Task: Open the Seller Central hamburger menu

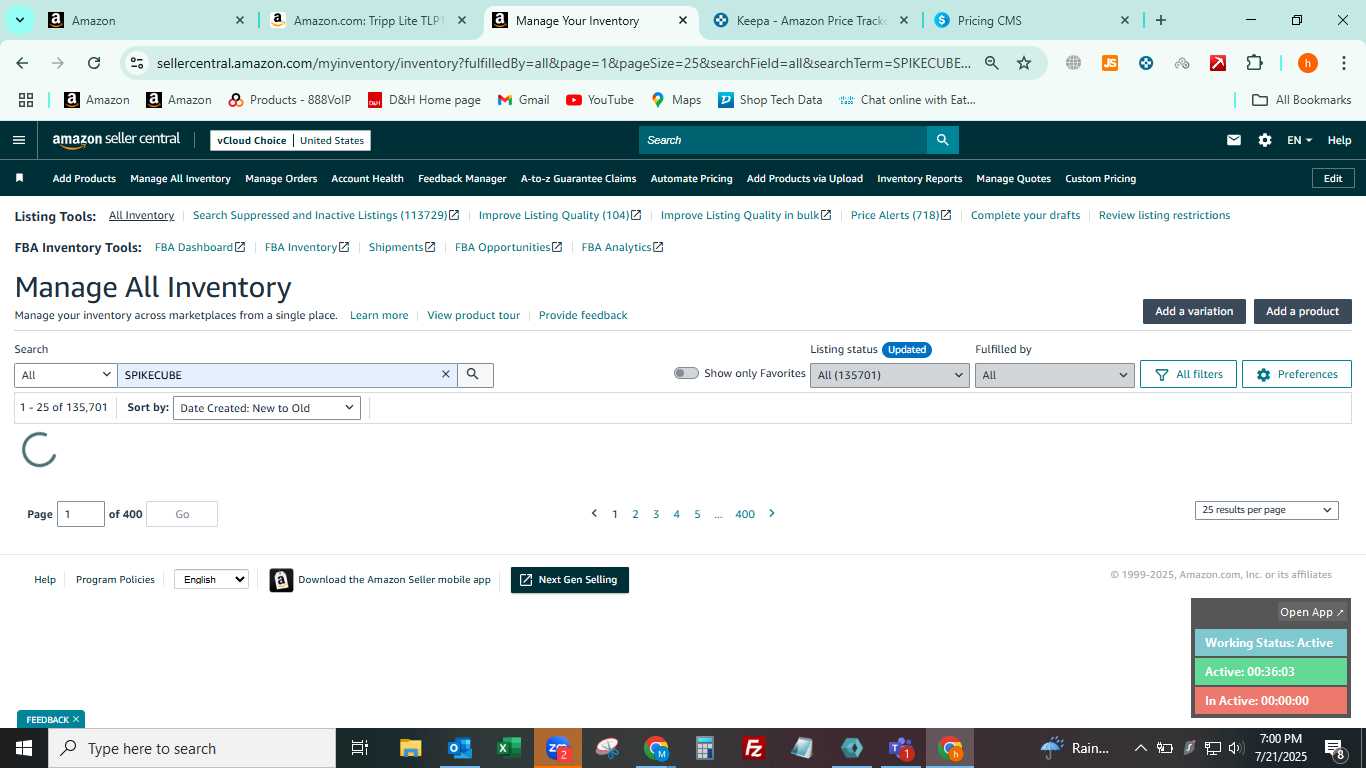Action: (x=19, y=140)
